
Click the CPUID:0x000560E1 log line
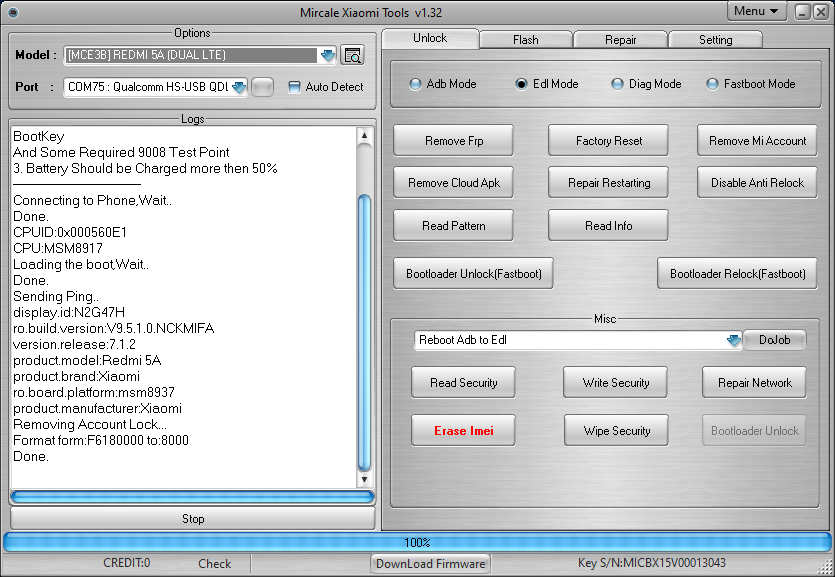click(70, 233)
